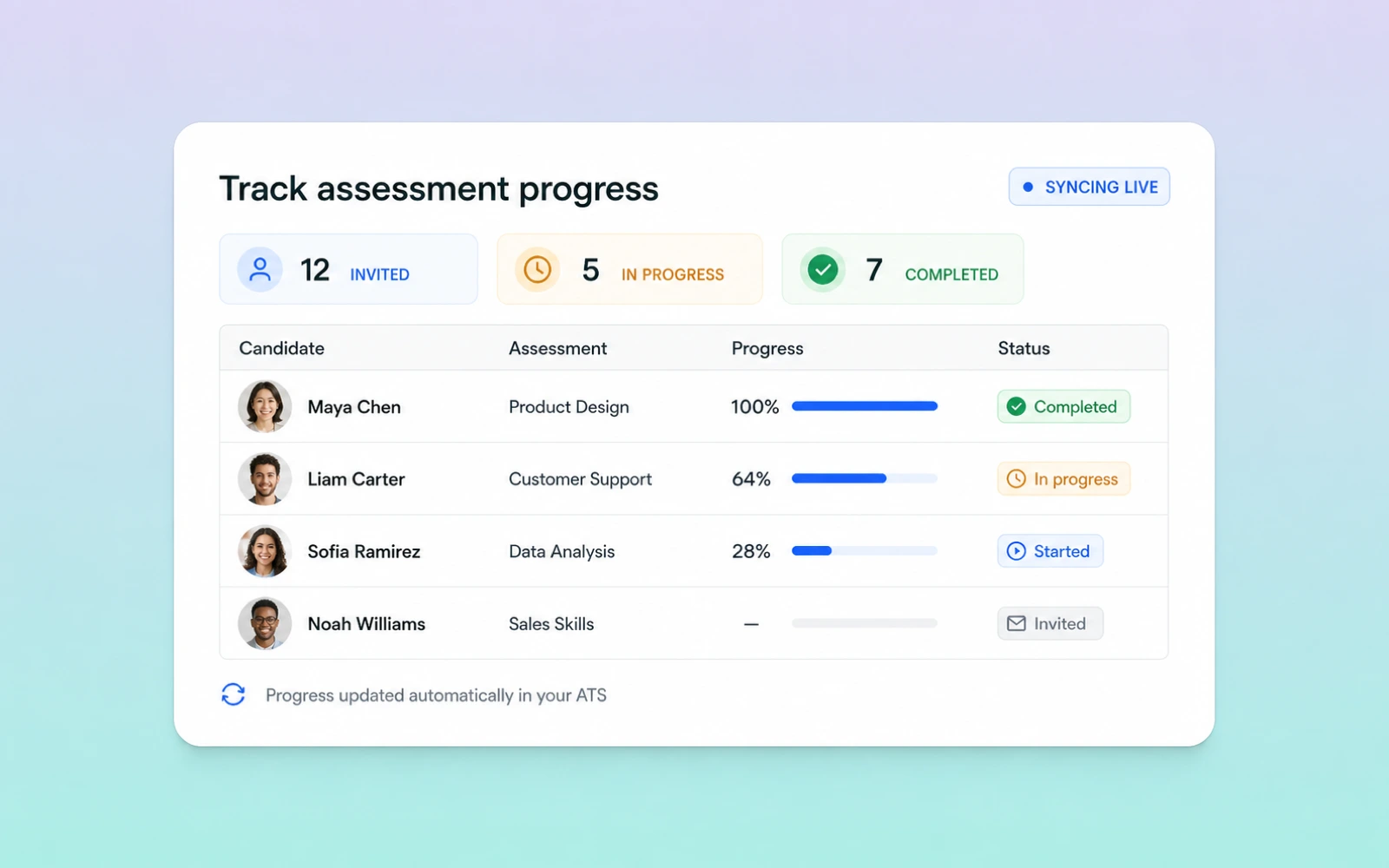Click the Track assessment progress heading
The image size is (1389, 868).
pyautogui.click(x=438, y=189)
